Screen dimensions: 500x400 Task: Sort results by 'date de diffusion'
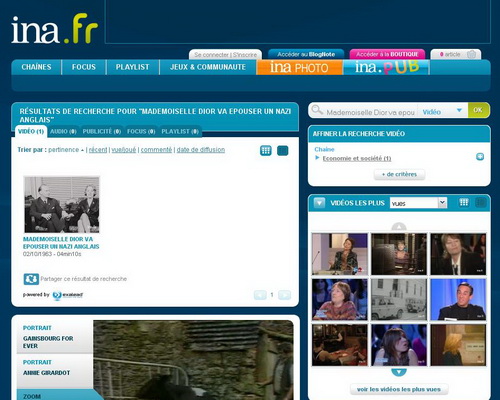tap(201, 150)
